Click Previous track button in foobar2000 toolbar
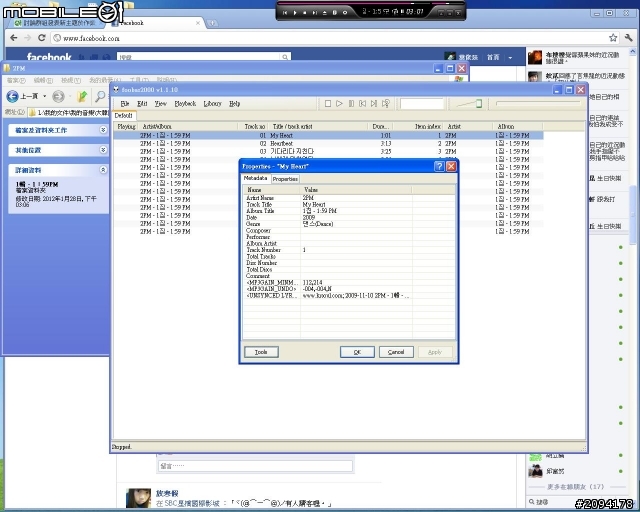Image resolution: width=640 pixels, height=512 pixels. click(362, 104)
